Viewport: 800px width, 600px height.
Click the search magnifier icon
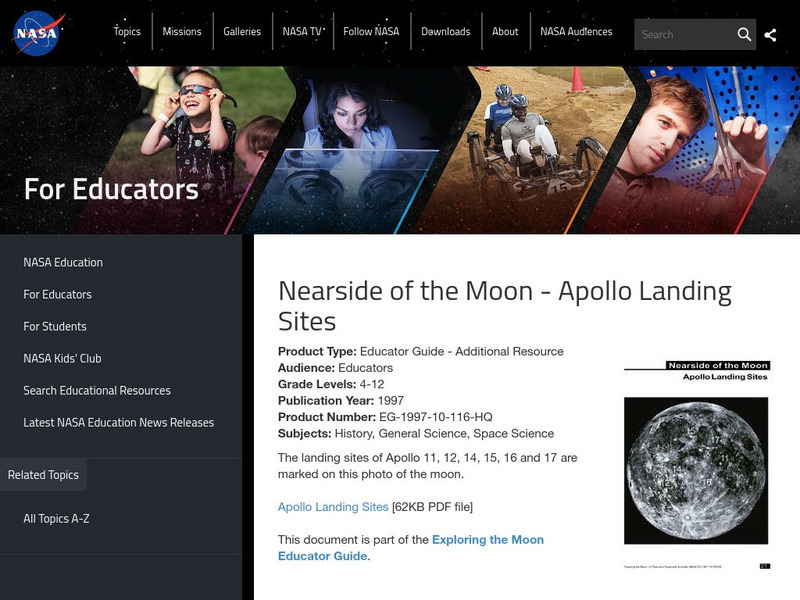tap(744, 35)
